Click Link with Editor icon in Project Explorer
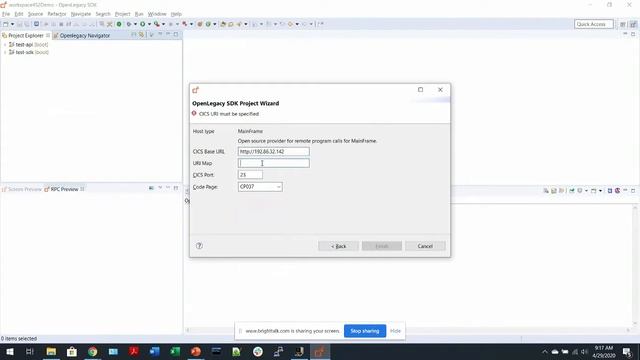640x360 pixels. (x=141, y=35)
